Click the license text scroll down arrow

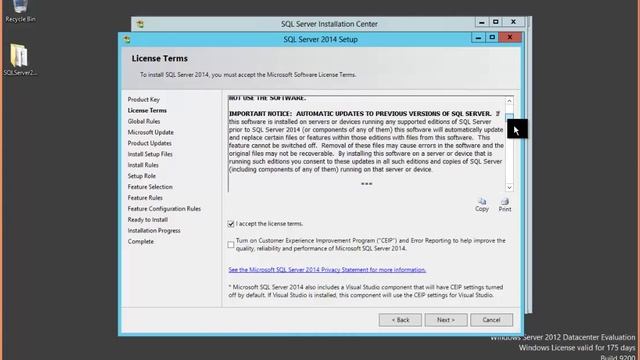point(509,187)
